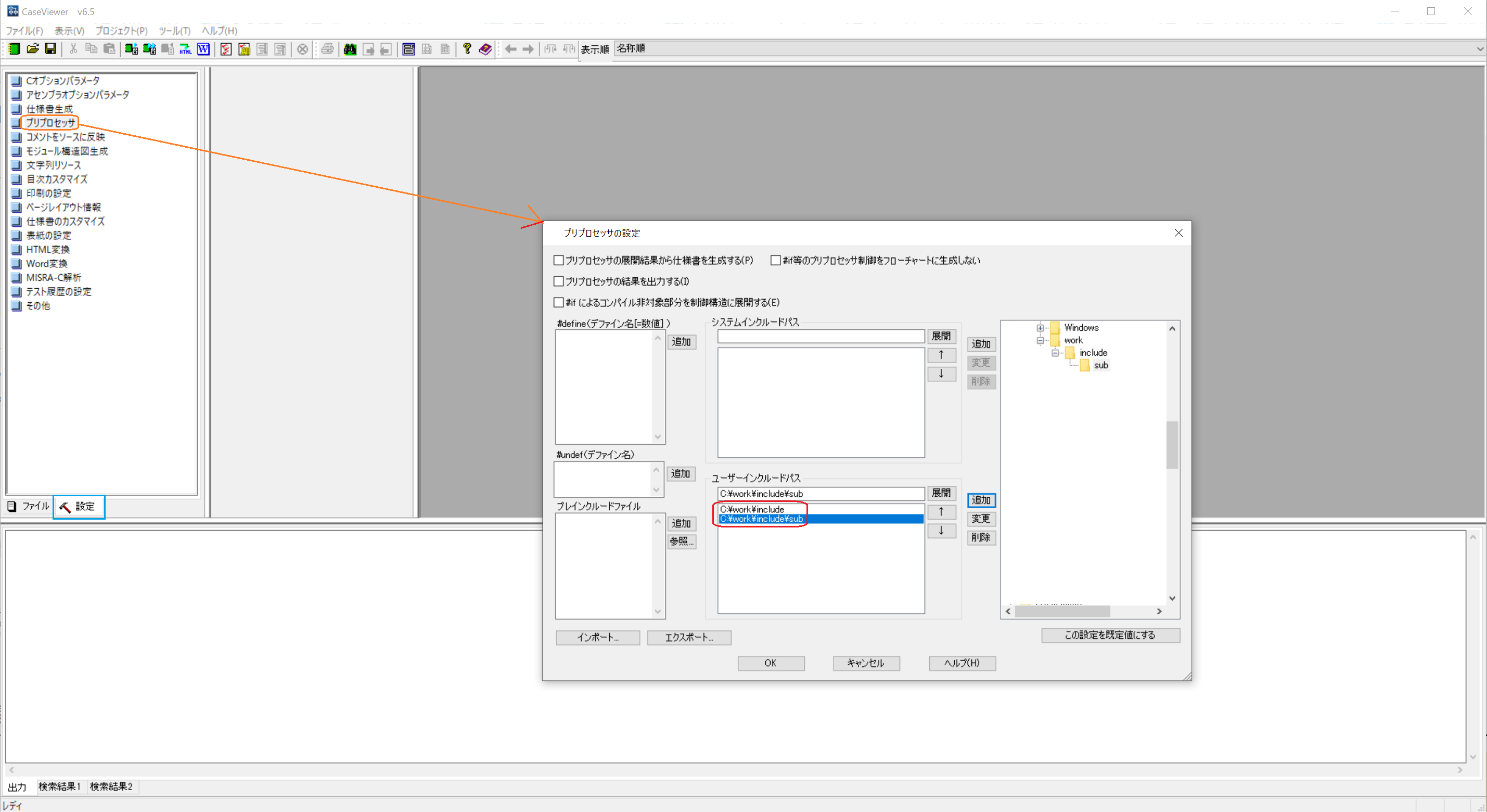1487x812 pixels.
Task: Click 参照... for pre-include file
Action: point(681,542)
